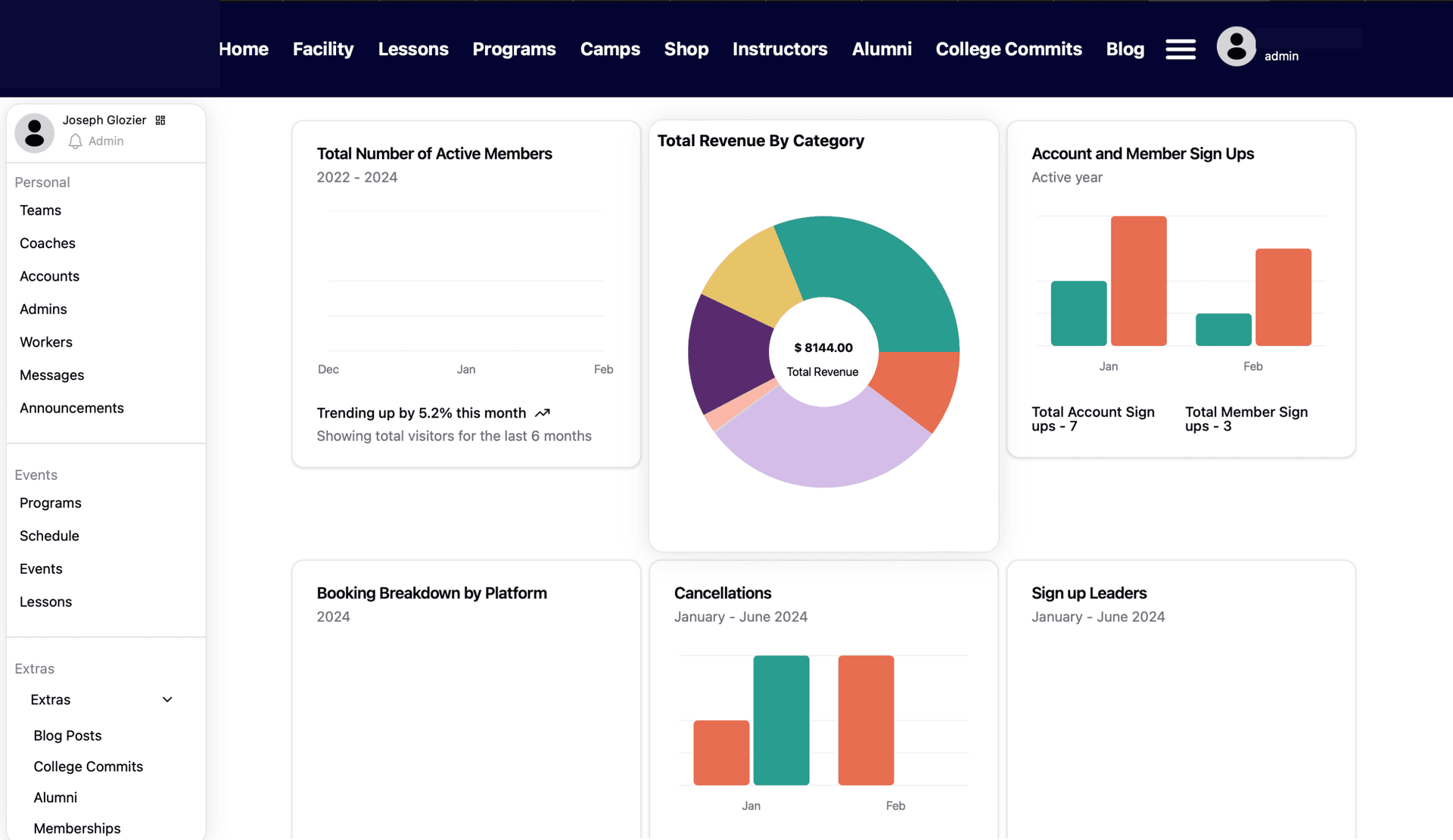Open the hamburger menu icon
The width and height of the screenshot is (1453, 840).
click(1180, 49)
